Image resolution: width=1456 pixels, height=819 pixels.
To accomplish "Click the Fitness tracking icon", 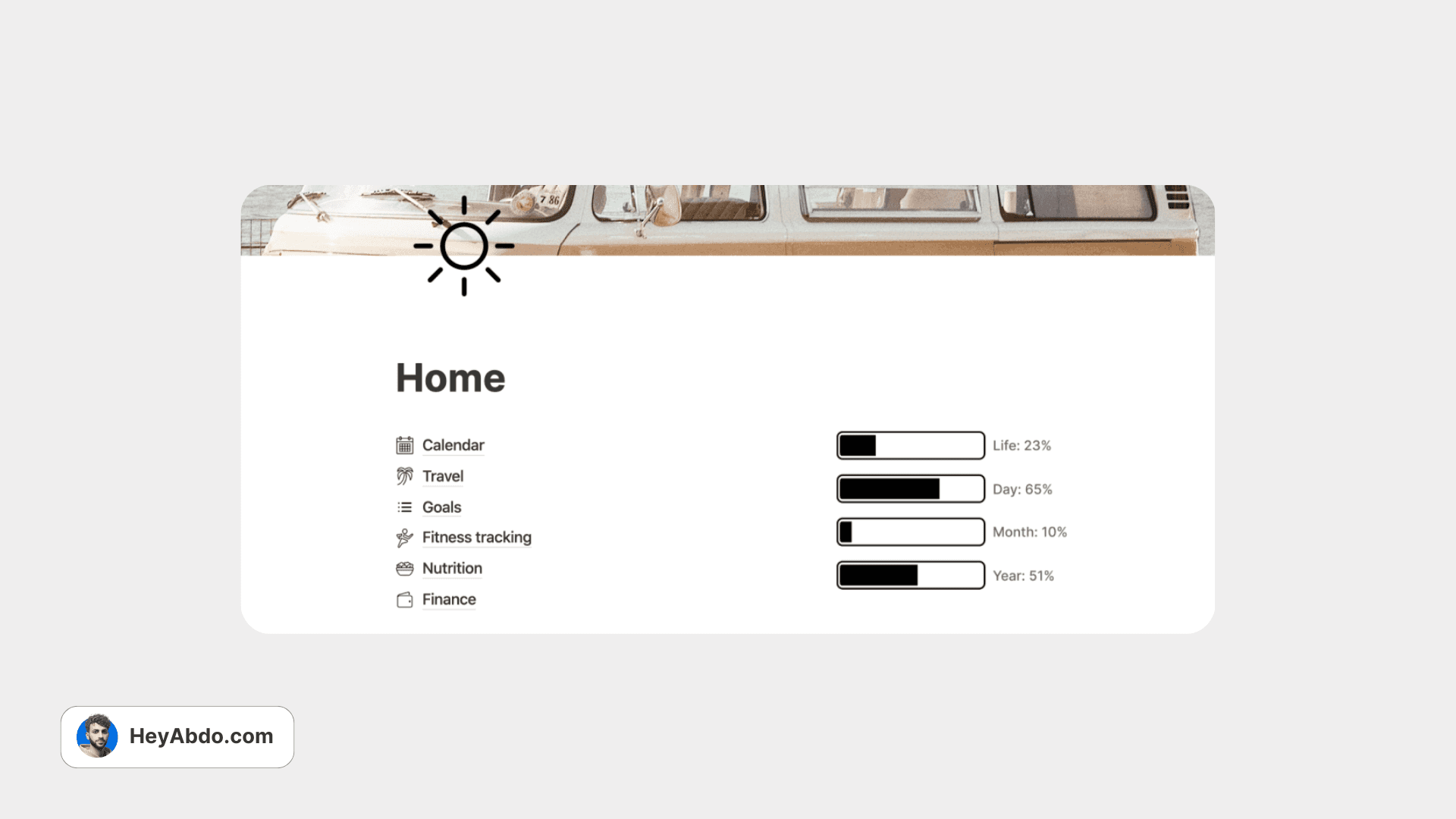I will tap(404, 538).
